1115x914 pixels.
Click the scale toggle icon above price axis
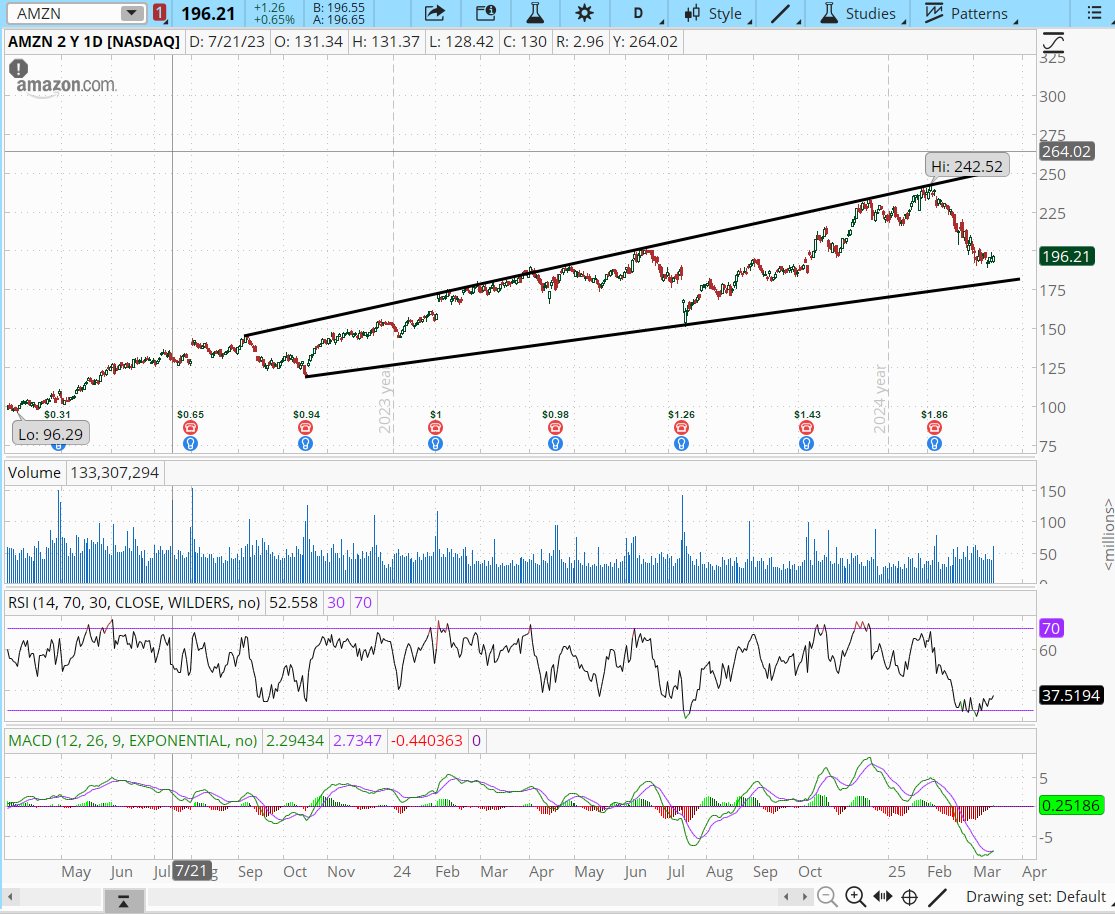(x=1052, y=43)
